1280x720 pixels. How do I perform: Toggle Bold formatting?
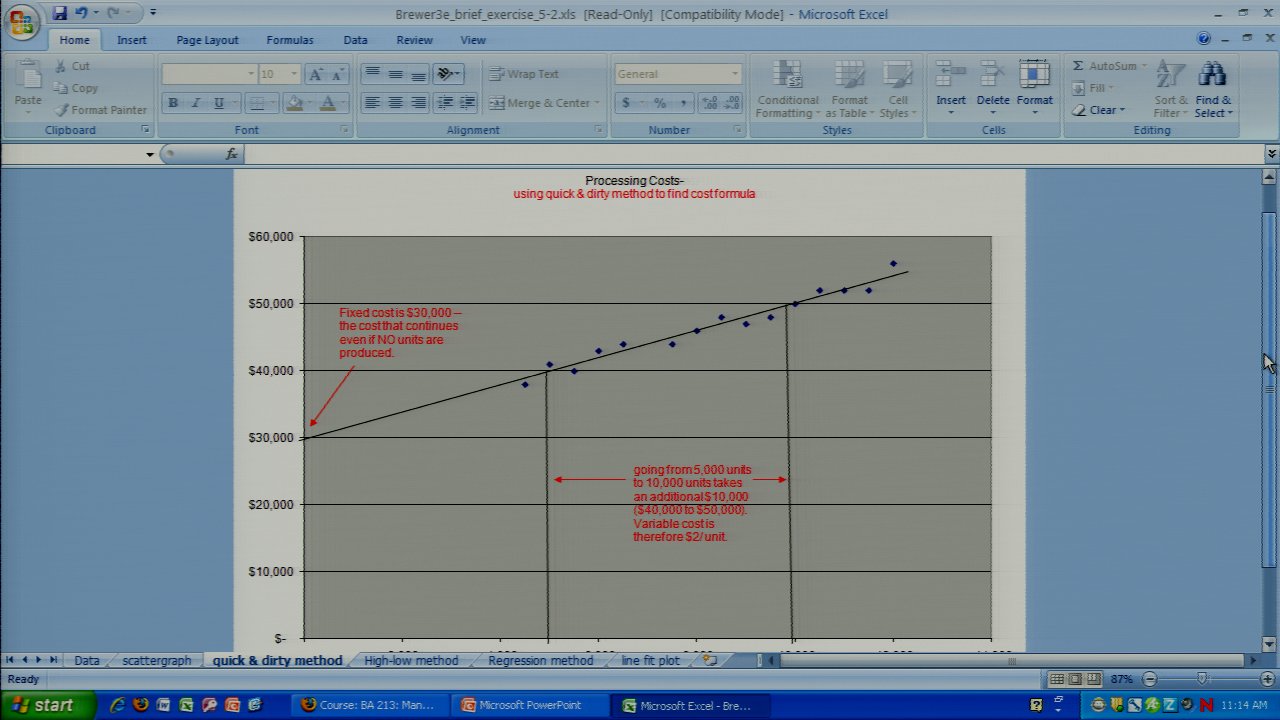coord(173,103)
